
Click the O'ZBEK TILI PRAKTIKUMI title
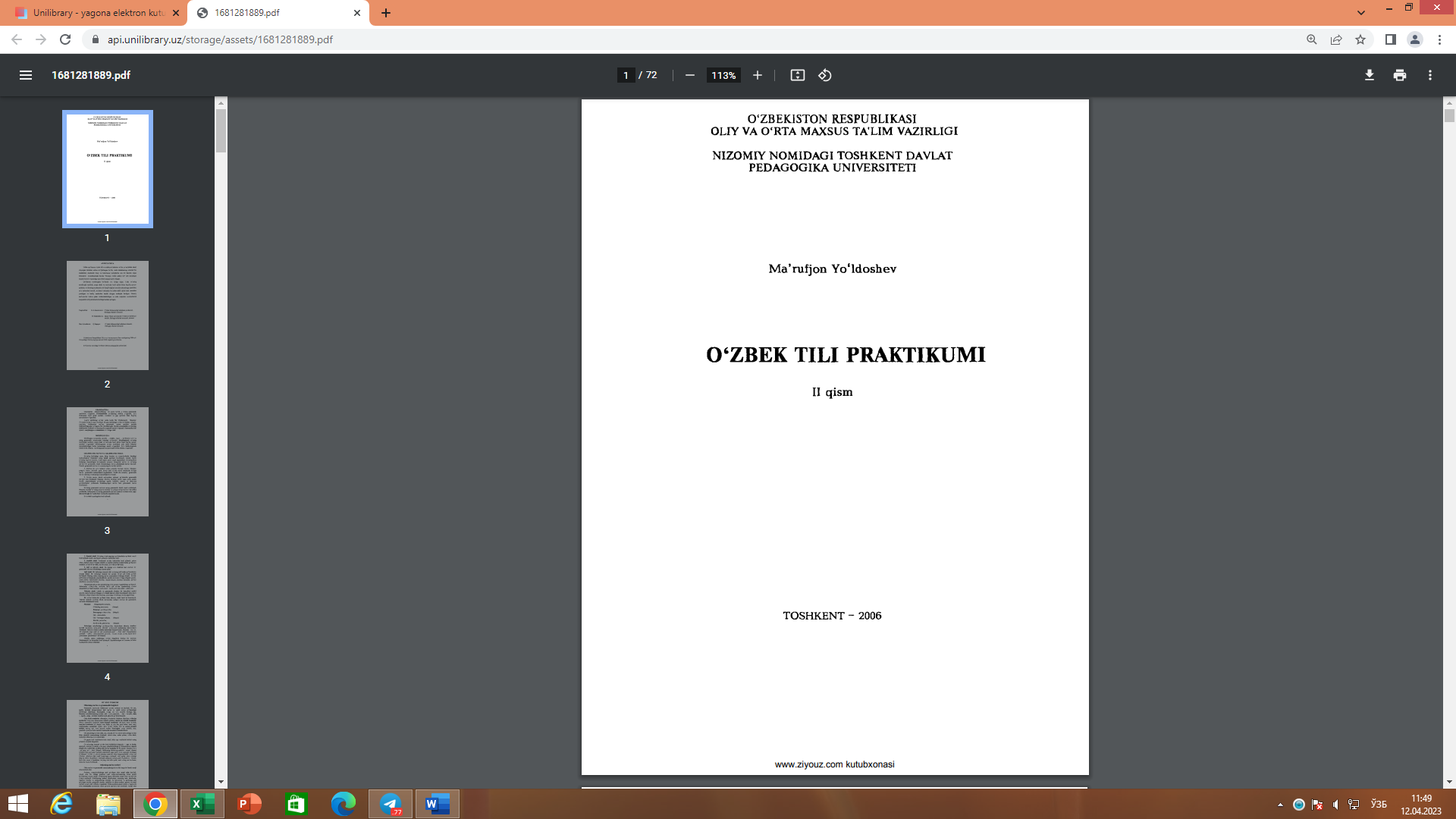click(x=846, y=355)
